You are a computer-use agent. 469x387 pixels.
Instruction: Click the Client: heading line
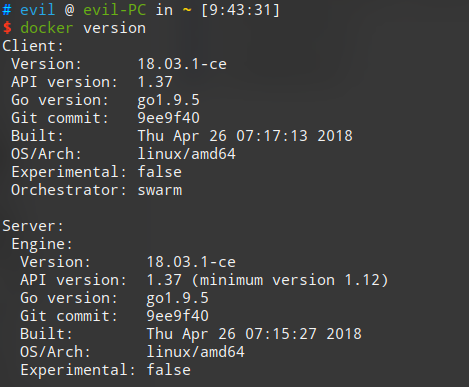click(x=33, y=46)
